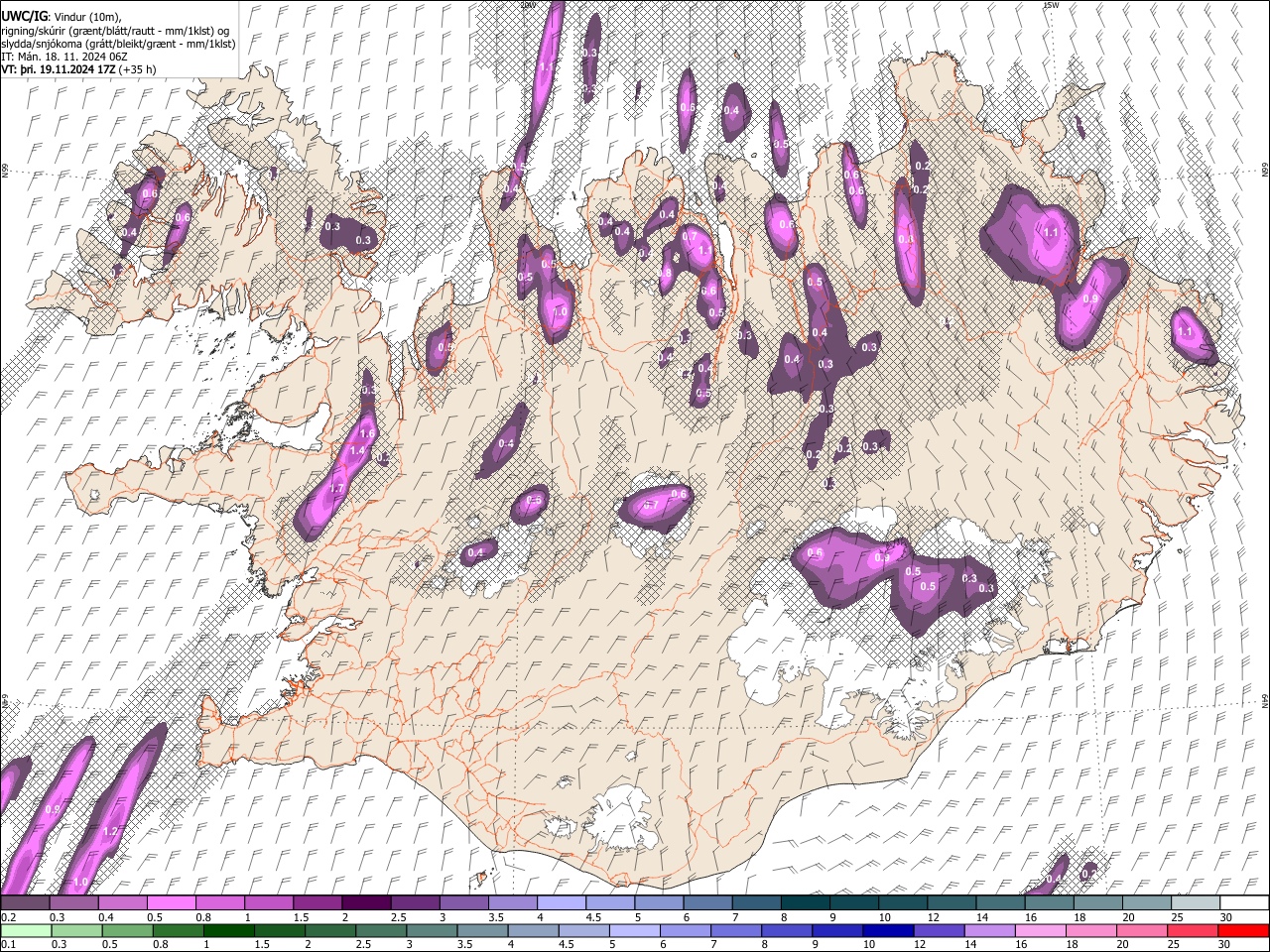Image resolution: width=1270 pixels, height=952 pixels.
Task: Select lower legend swatch between 0.1 and 0.3
Action: (x=26, y=931)
